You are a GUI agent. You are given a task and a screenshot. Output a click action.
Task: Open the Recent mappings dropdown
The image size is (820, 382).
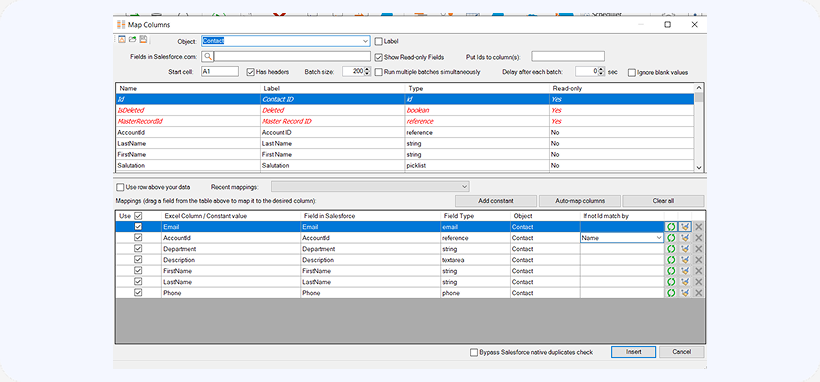coord(464,186)
